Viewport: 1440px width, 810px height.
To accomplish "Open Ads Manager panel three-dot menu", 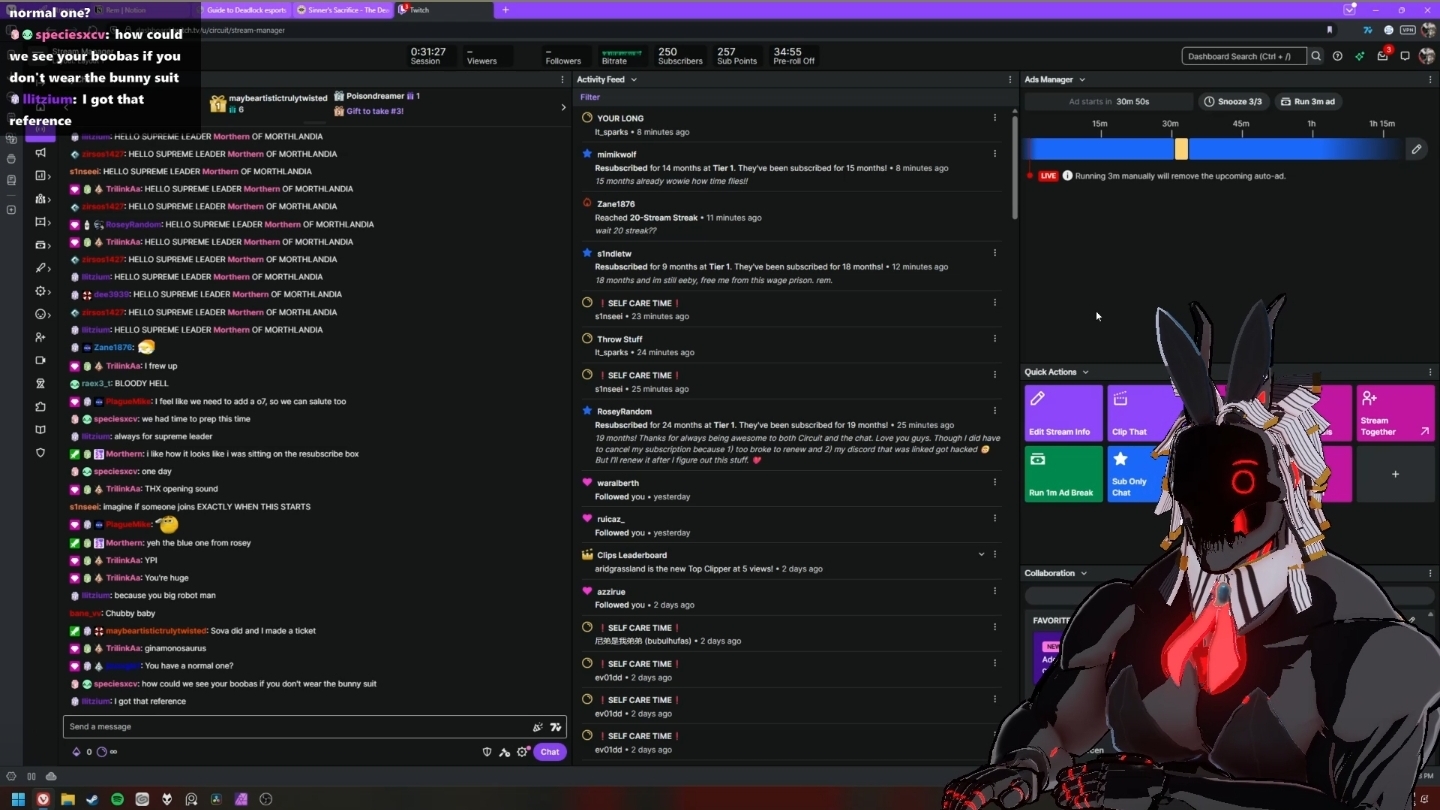I will (1430, 79).
